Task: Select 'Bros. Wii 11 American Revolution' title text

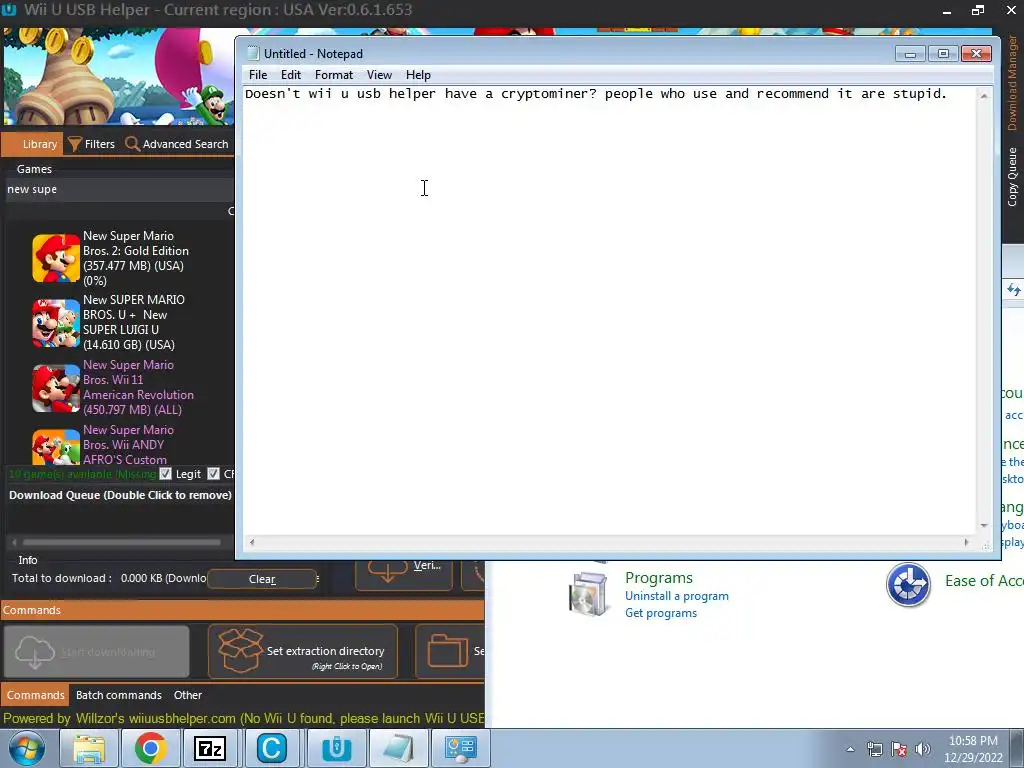Action: [138, 387]
